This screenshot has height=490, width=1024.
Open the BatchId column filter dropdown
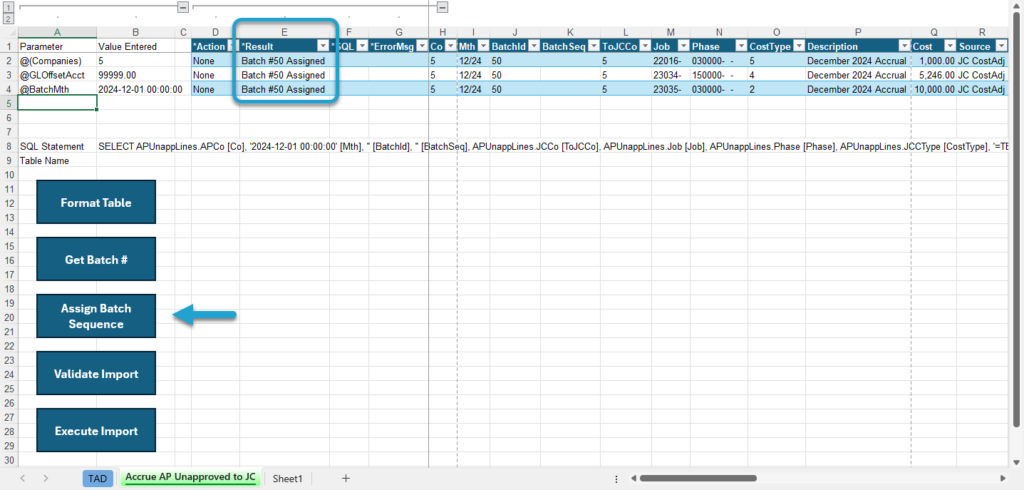533,46
